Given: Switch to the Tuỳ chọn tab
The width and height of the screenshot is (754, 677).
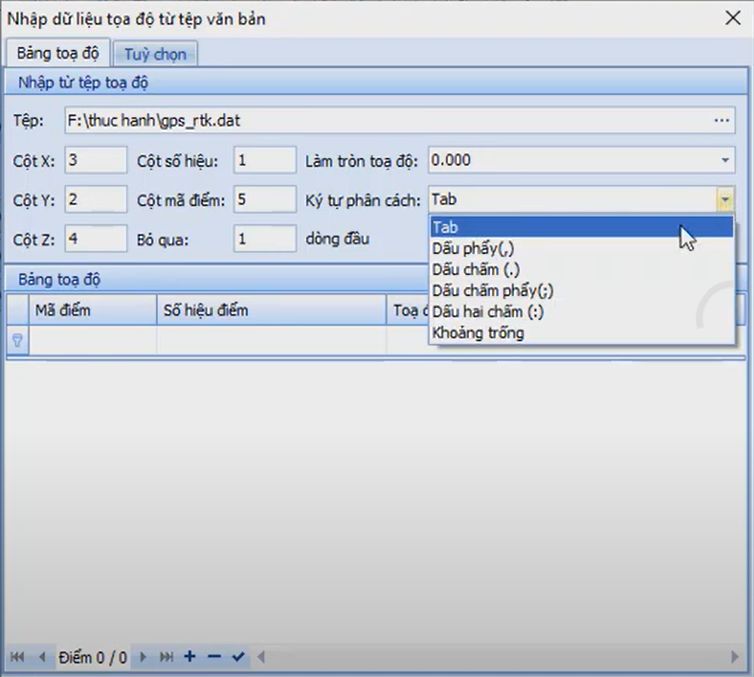Looking at the screenshot, I should tap(155, 53).
